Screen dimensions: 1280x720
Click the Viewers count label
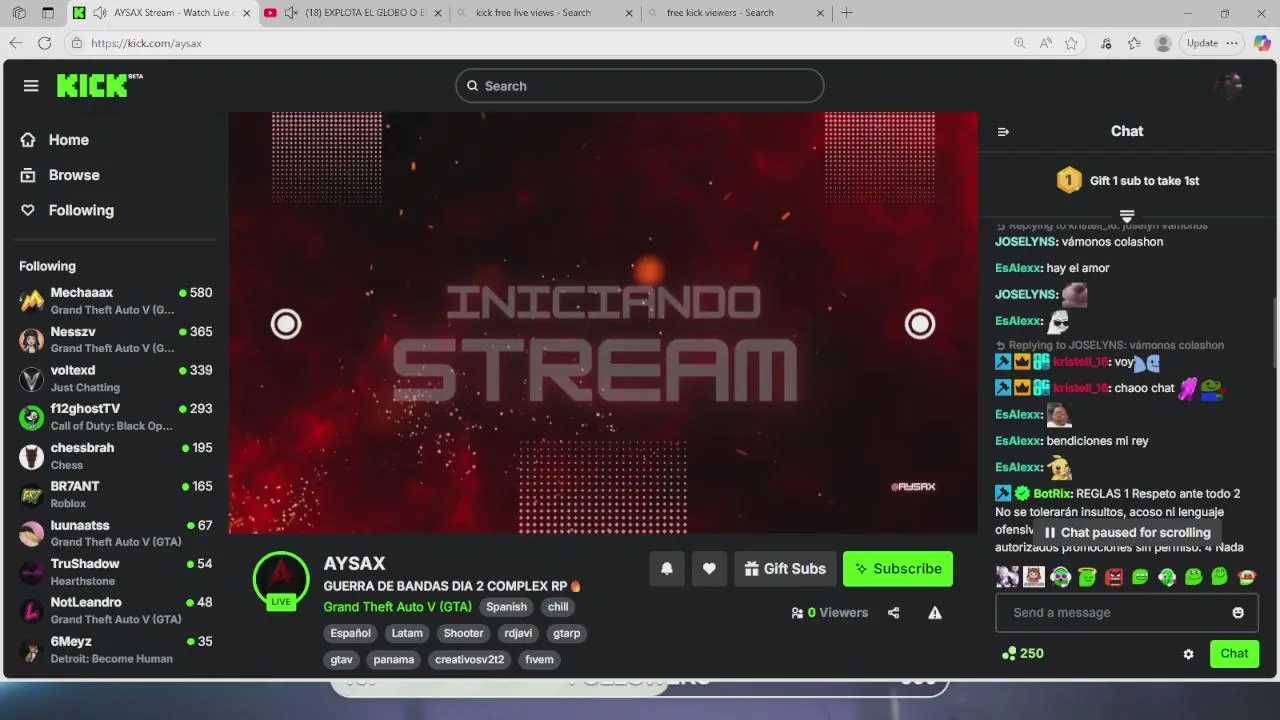tap(829, 613)
